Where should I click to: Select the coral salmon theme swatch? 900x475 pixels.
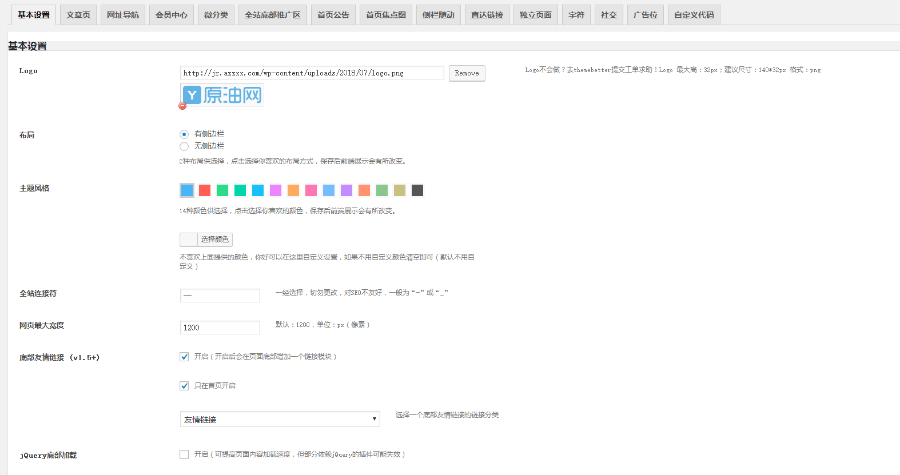(364, 190)
